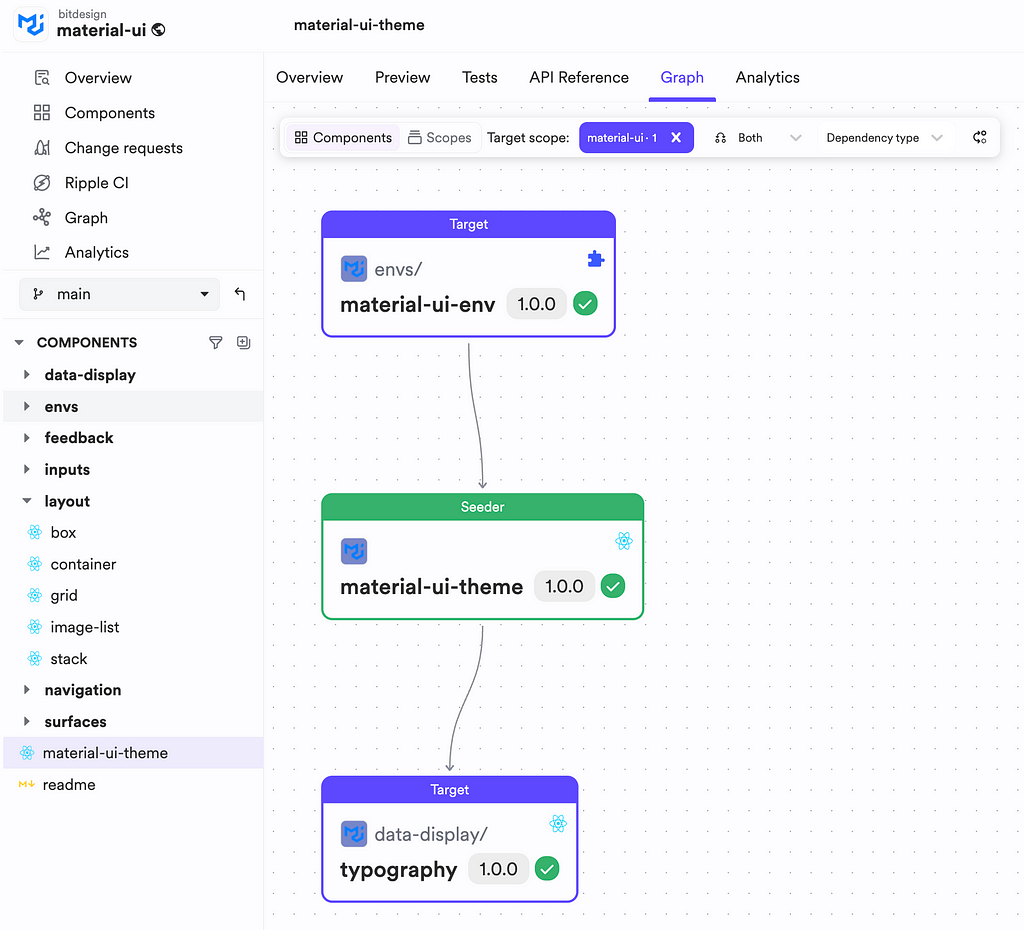Image resolution: width=1024 pixels, height=930 pixels.
Task: Switch to the Overview tab
Action: [310, 78]
